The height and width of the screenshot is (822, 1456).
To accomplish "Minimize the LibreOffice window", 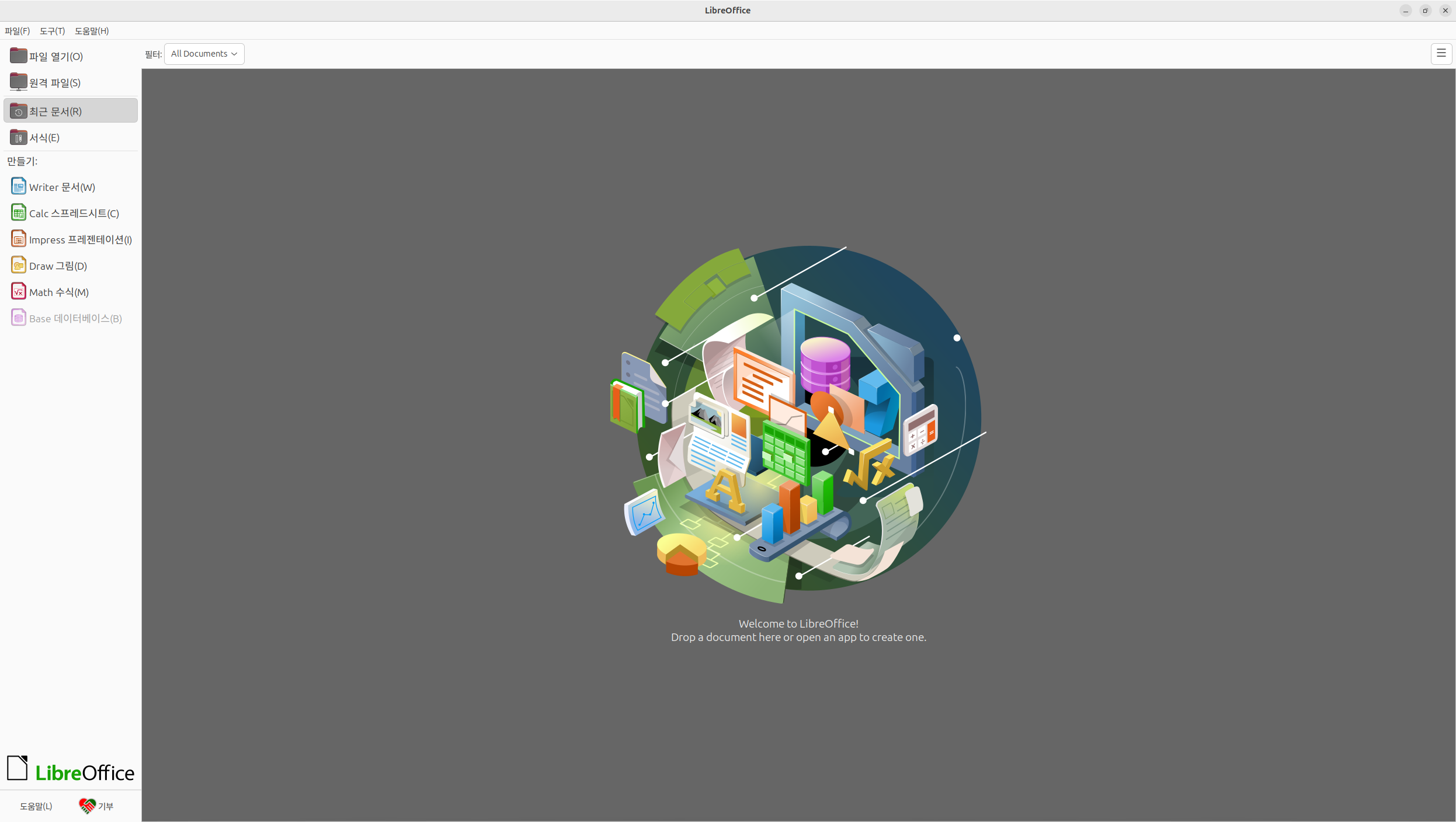I will [x=1406, y=11].
